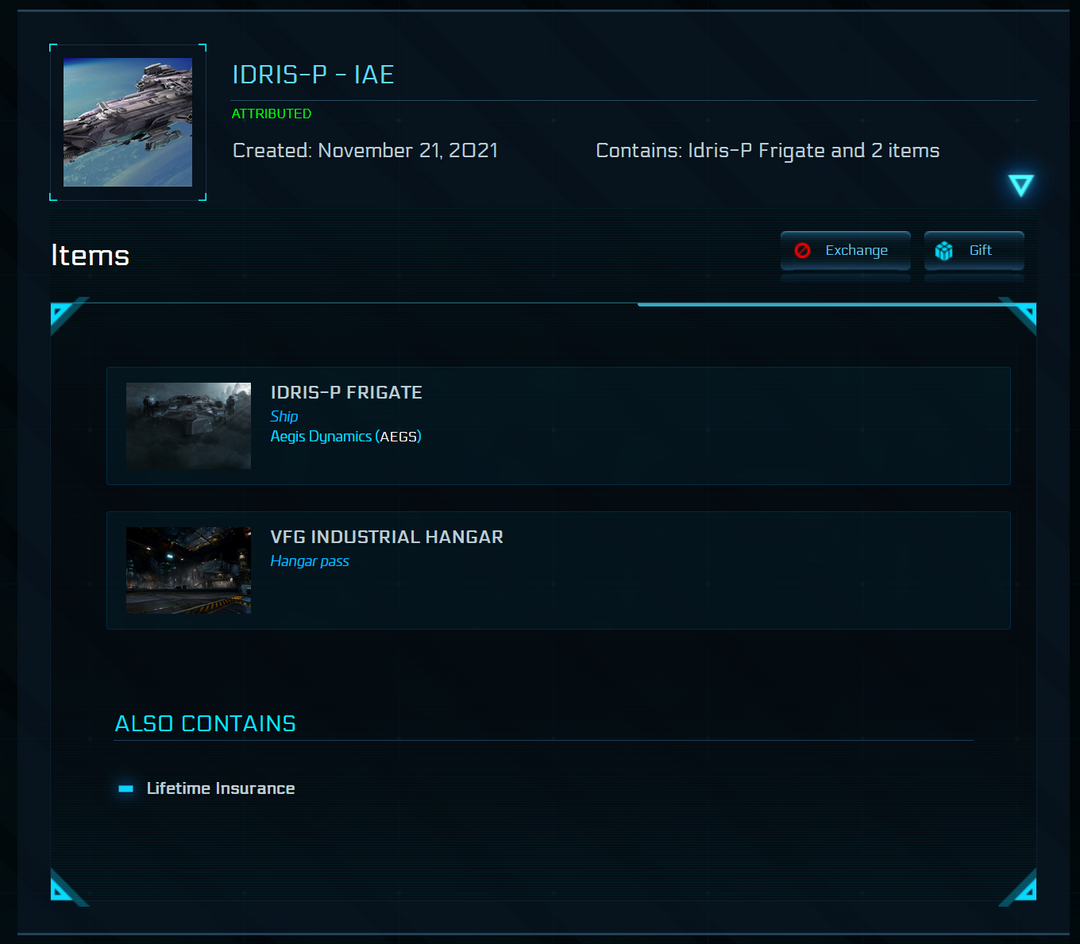Click the Created November 21, 2021 date
This screenshot has height=944, width=1080.
click(365, 151)
